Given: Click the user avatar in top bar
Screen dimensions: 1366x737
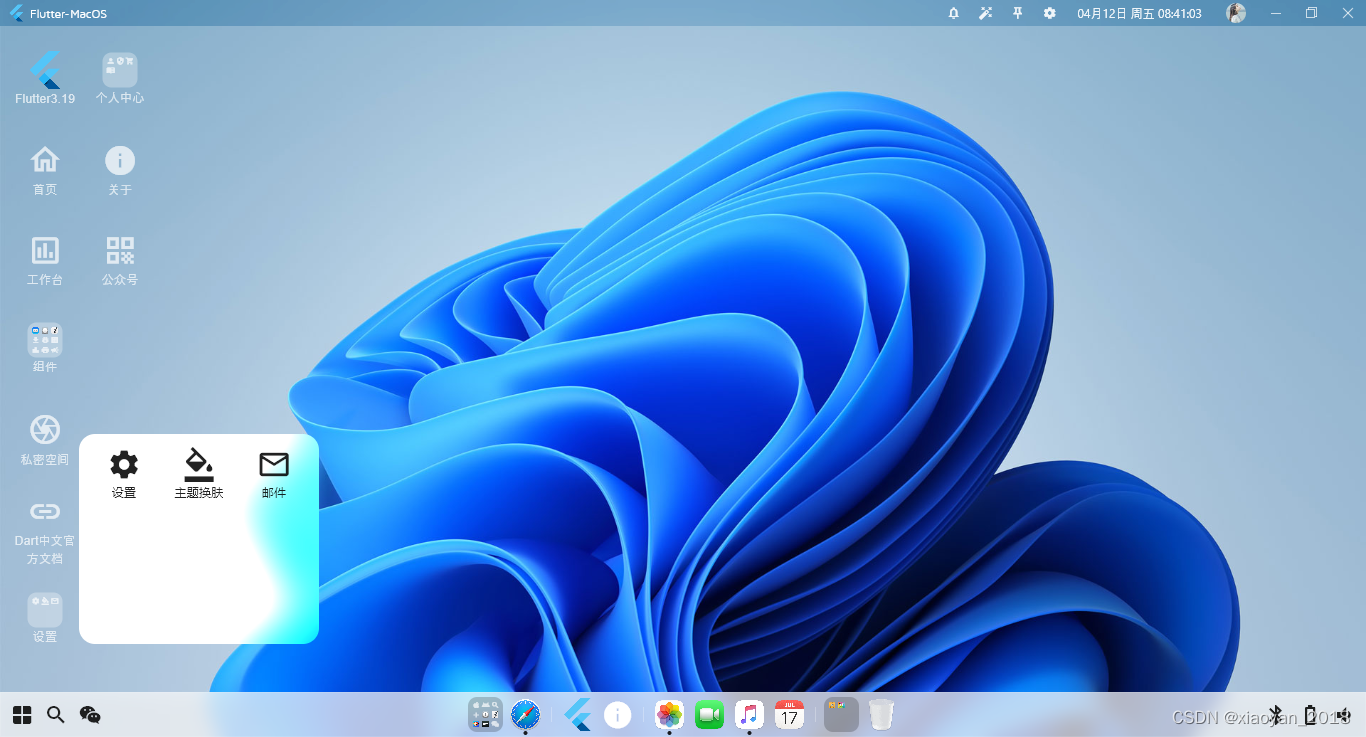Looking at the screenshot, I should click(1236, 13).
